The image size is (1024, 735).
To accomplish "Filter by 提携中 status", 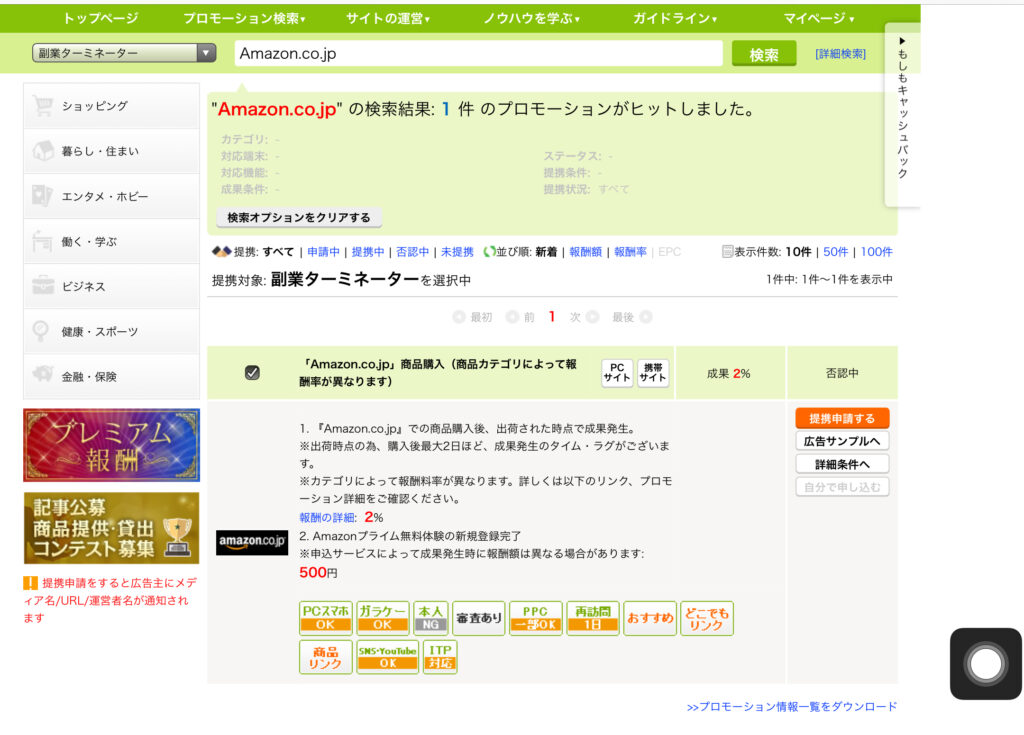I will click(368, 252).
